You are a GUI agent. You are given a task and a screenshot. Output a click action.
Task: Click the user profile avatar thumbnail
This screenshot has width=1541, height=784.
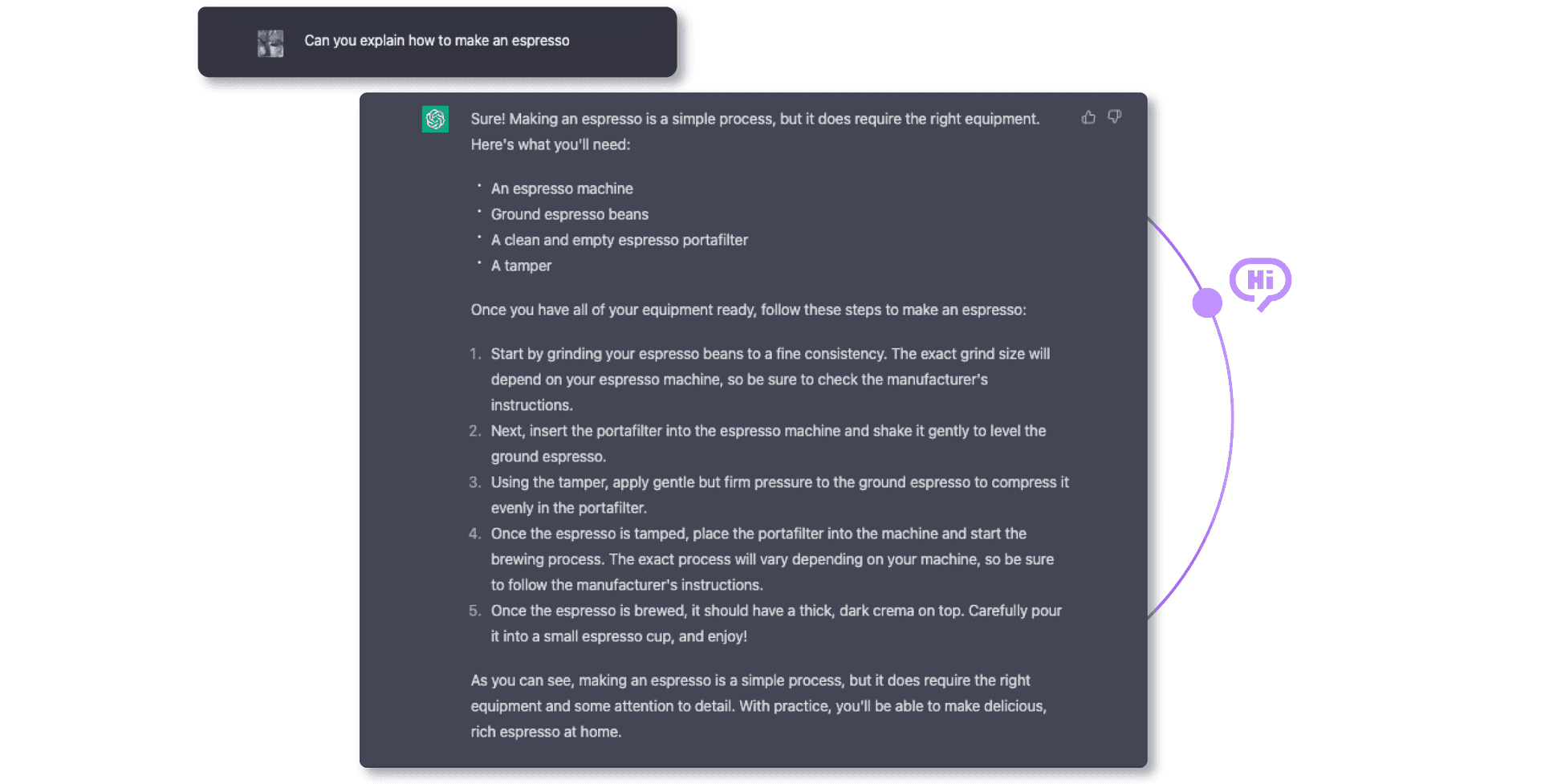tap(270, 43)
